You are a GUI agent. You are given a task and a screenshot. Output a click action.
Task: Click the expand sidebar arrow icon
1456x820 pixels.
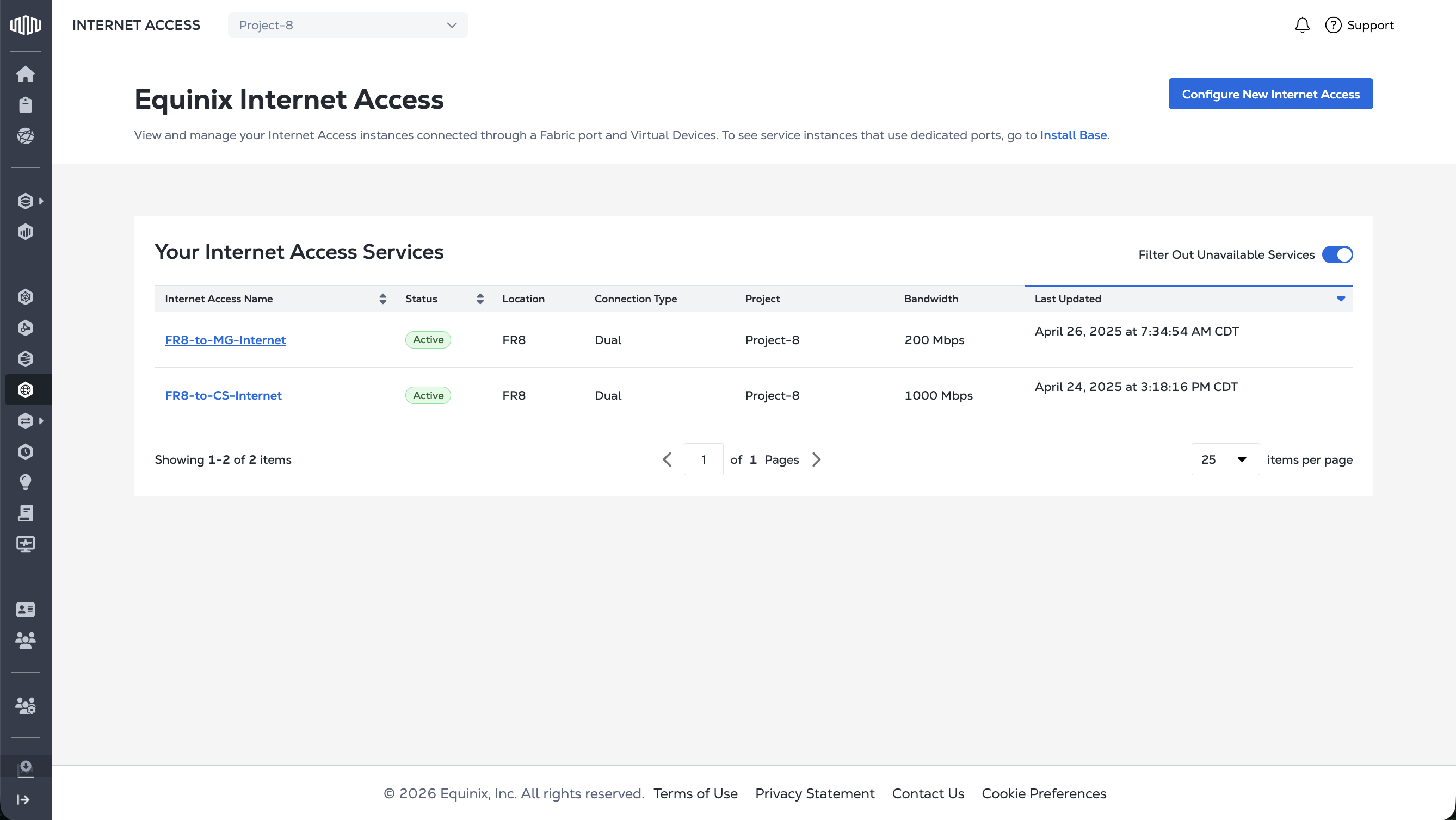(23, 799)
